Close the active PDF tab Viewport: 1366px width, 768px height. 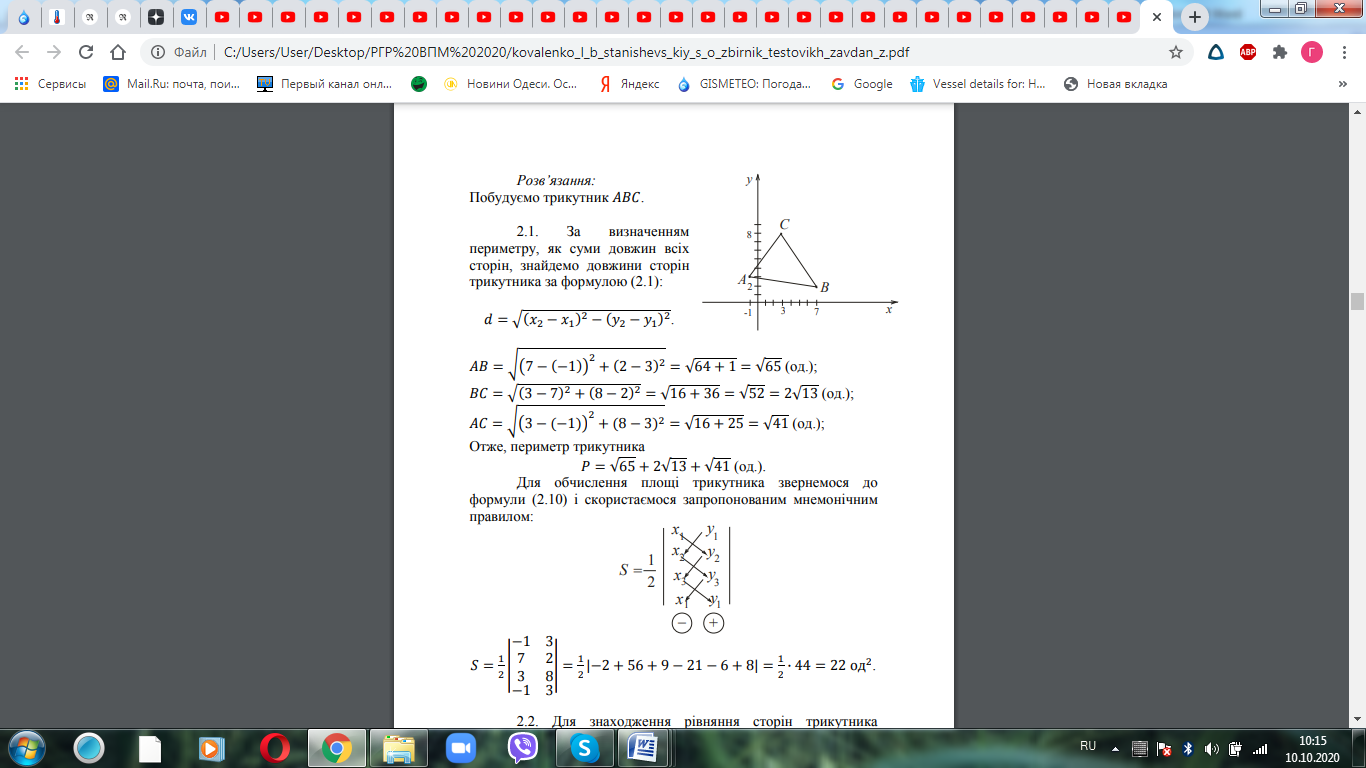[1157, 17]
